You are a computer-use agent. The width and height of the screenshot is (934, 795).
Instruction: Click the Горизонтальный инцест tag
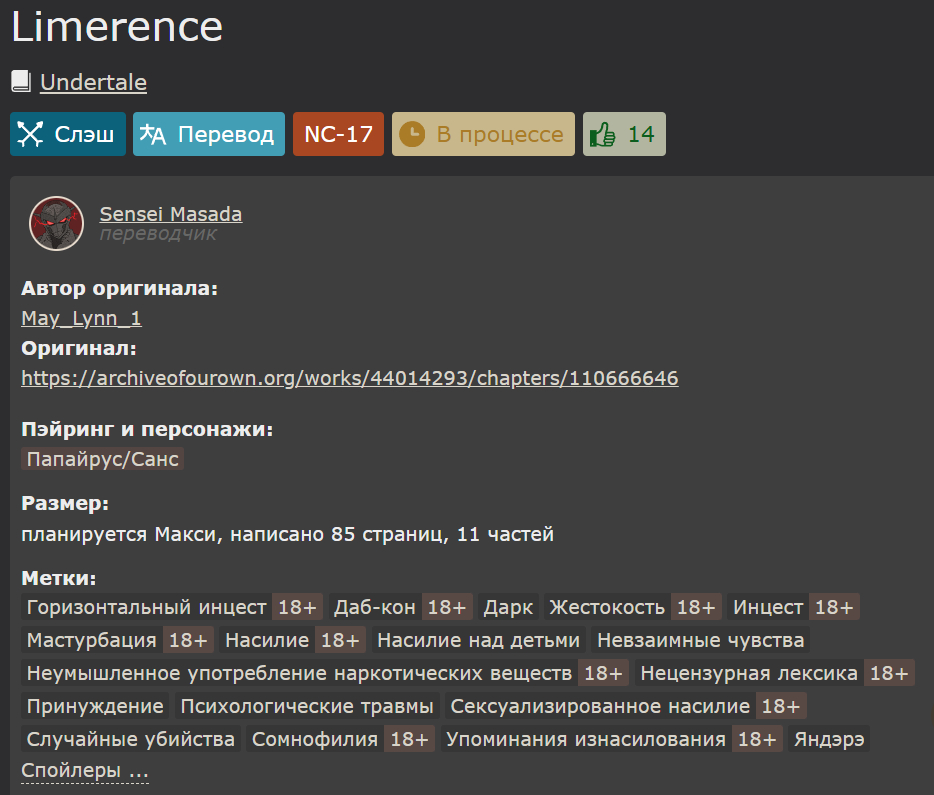pyautogui.click(x=147, y=607)
